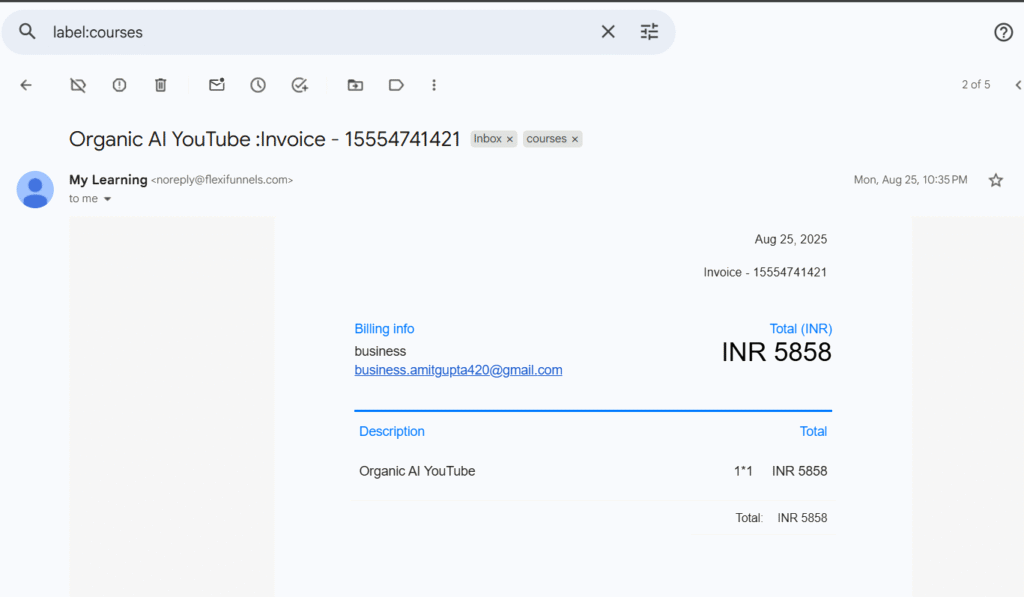Mark the email as unread
Image resolution: width=1024 pixels, height=597 pixels.
tap(216, 85)
